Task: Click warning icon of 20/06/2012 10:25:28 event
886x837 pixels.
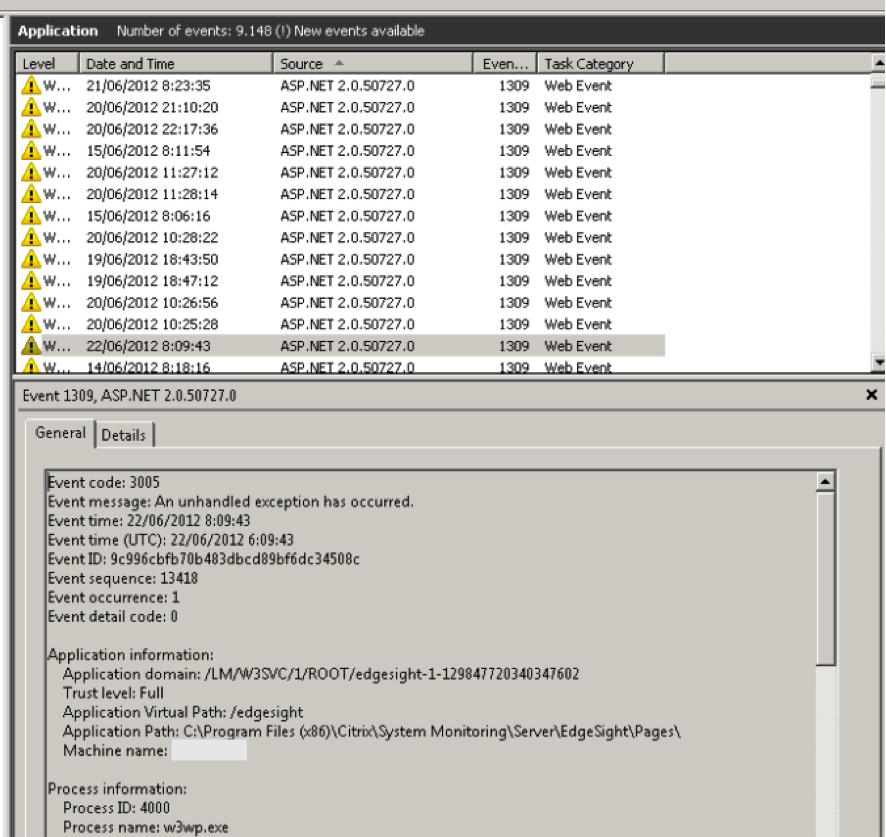Action: click(31, 324)
